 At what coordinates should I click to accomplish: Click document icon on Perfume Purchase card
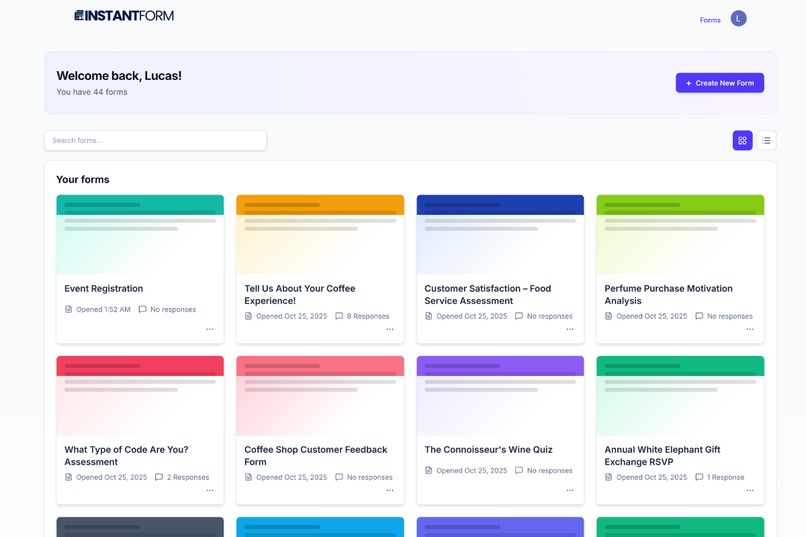click(608, 316)
